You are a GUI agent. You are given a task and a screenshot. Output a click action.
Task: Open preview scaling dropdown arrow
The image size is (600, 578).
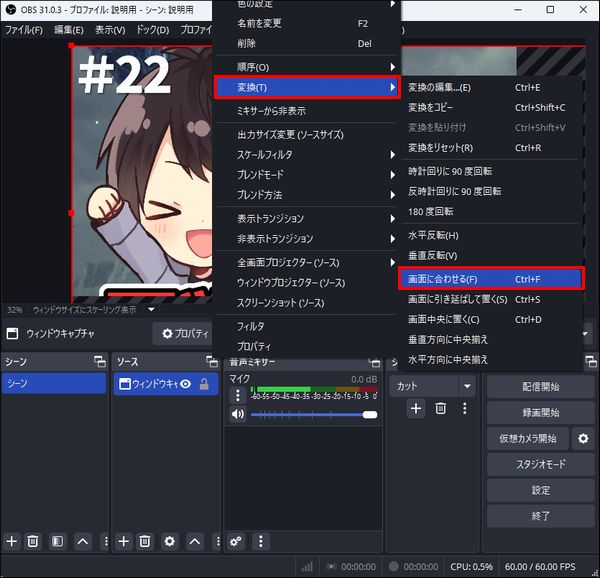click(x=151, y=309)
